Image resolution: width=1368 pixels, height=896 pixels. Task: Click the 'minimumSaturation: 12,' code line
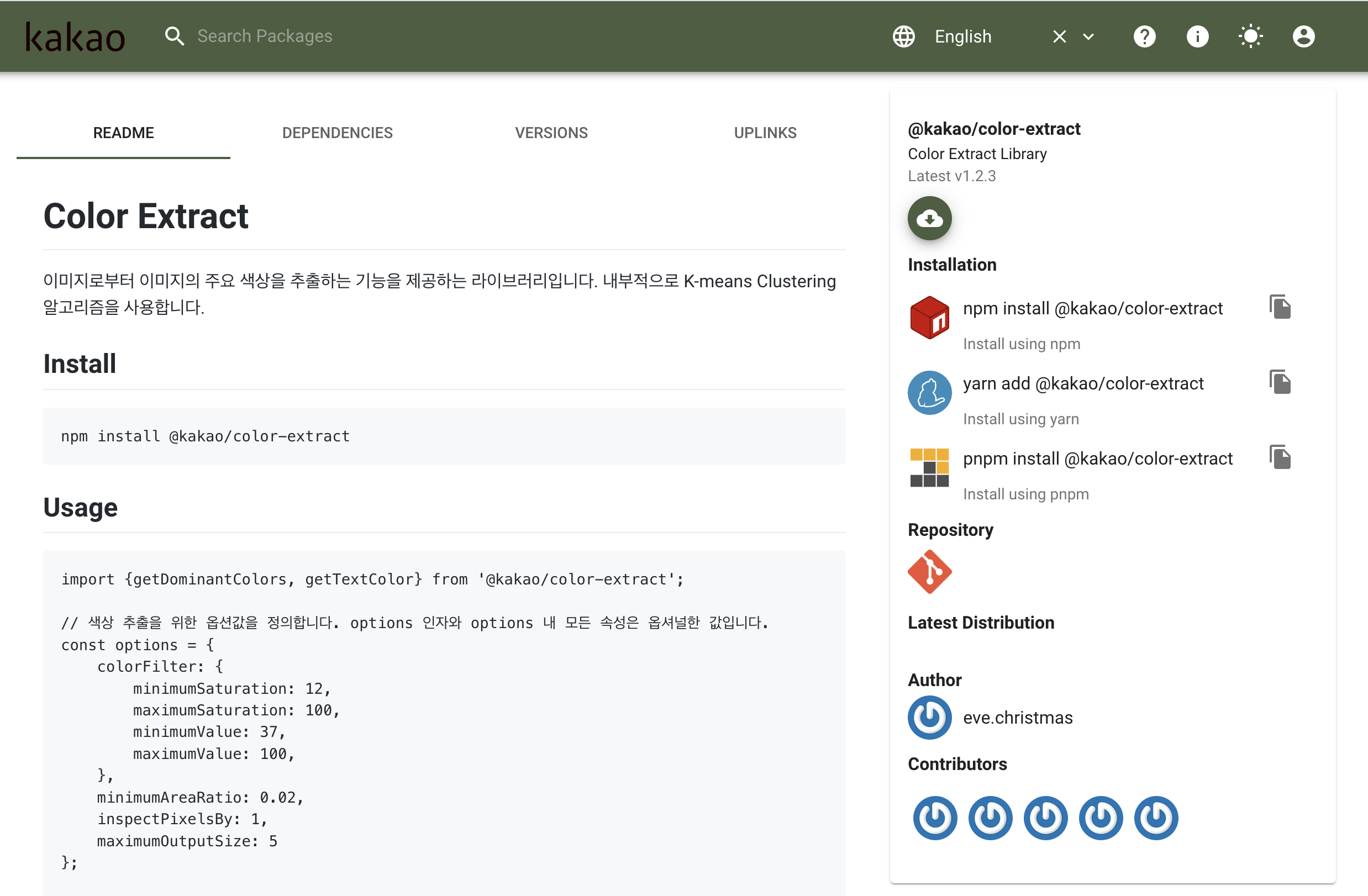point(231,688)
